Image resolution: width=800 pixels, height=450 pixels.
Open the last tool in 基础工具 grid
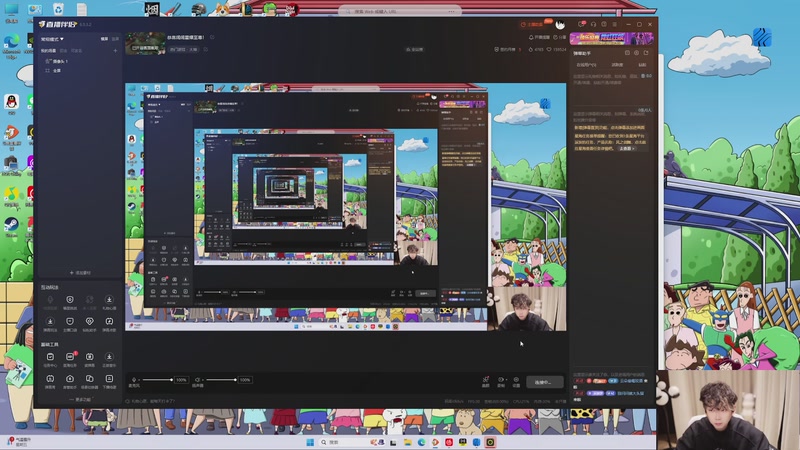(x=109, y=381)
